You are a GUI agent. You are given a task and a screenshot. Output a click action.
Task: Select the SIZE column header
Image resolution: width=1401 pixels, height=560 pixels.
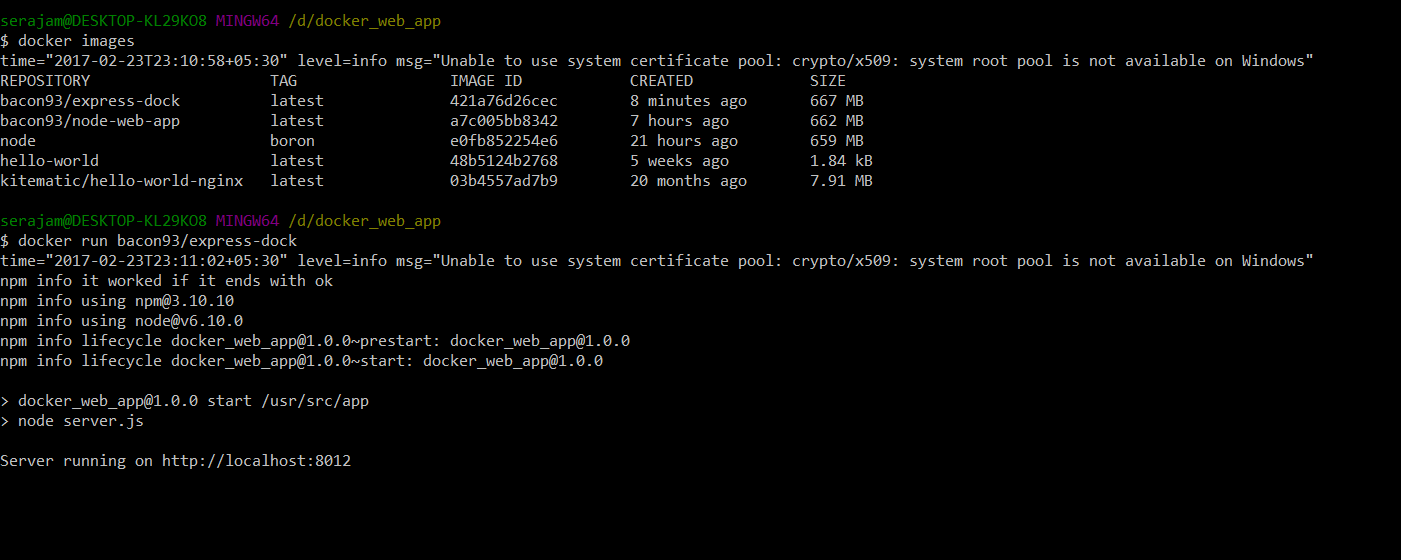828,81
